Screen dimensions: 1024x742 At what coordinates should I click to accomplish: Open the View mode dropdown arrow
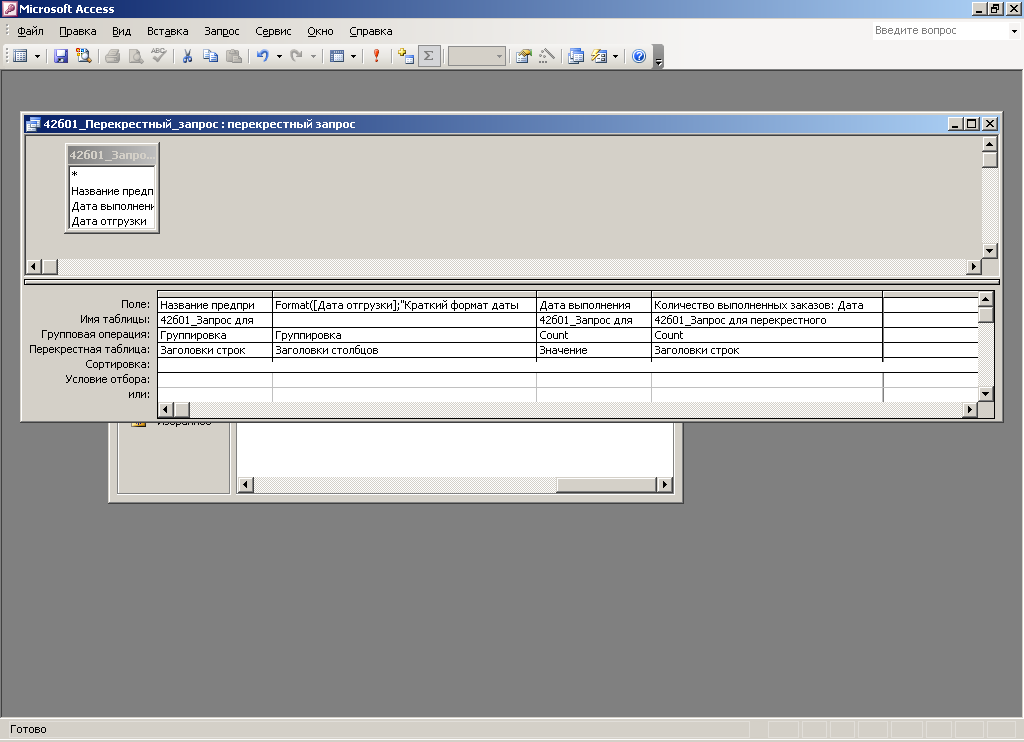(37, 56)
